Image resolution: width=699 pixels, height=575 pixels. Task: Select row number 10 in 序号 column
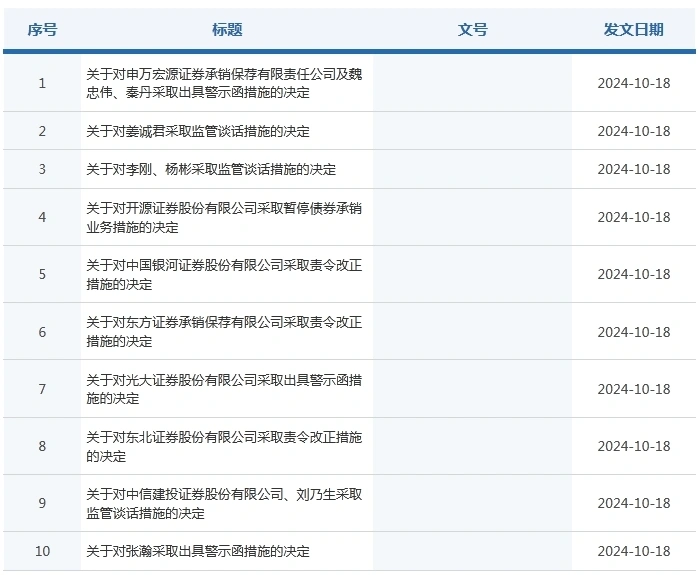coord(42,551)
